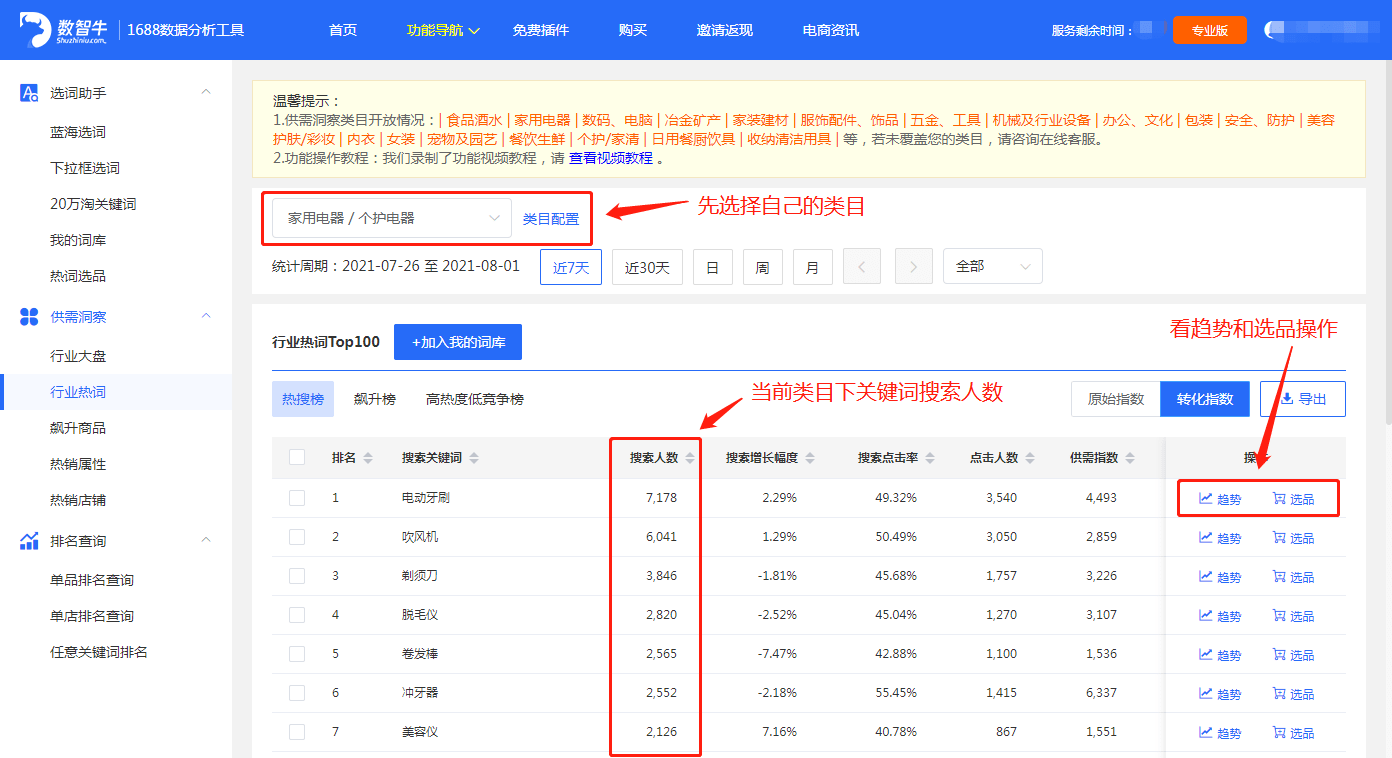Click the 排名查询 section icon
This screenshot has width=1392, height=758.
coord(30,541)
